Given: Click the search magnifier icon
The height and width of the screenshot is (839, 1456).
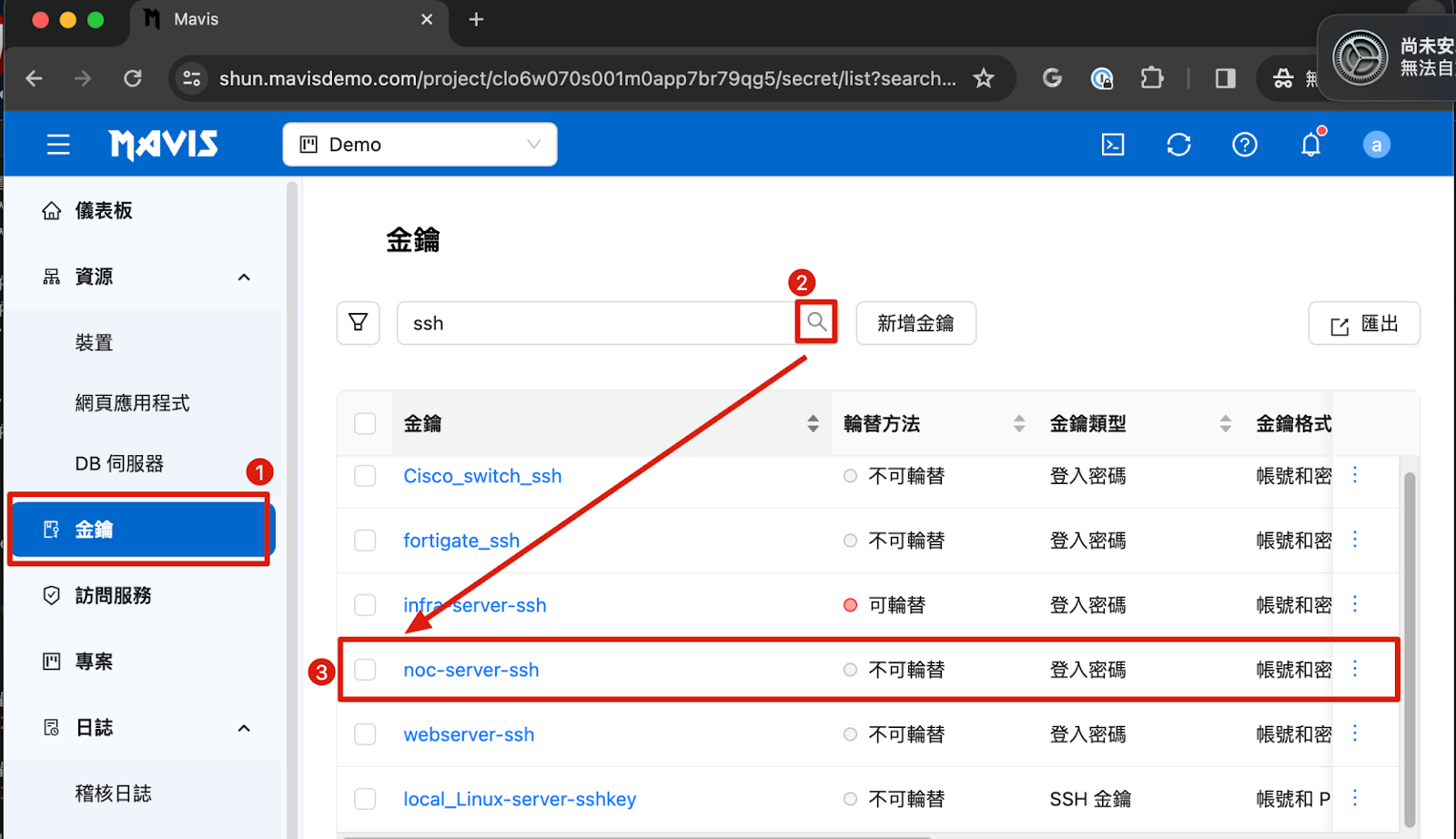Looking at the screenshot, I should click(816, 322).
